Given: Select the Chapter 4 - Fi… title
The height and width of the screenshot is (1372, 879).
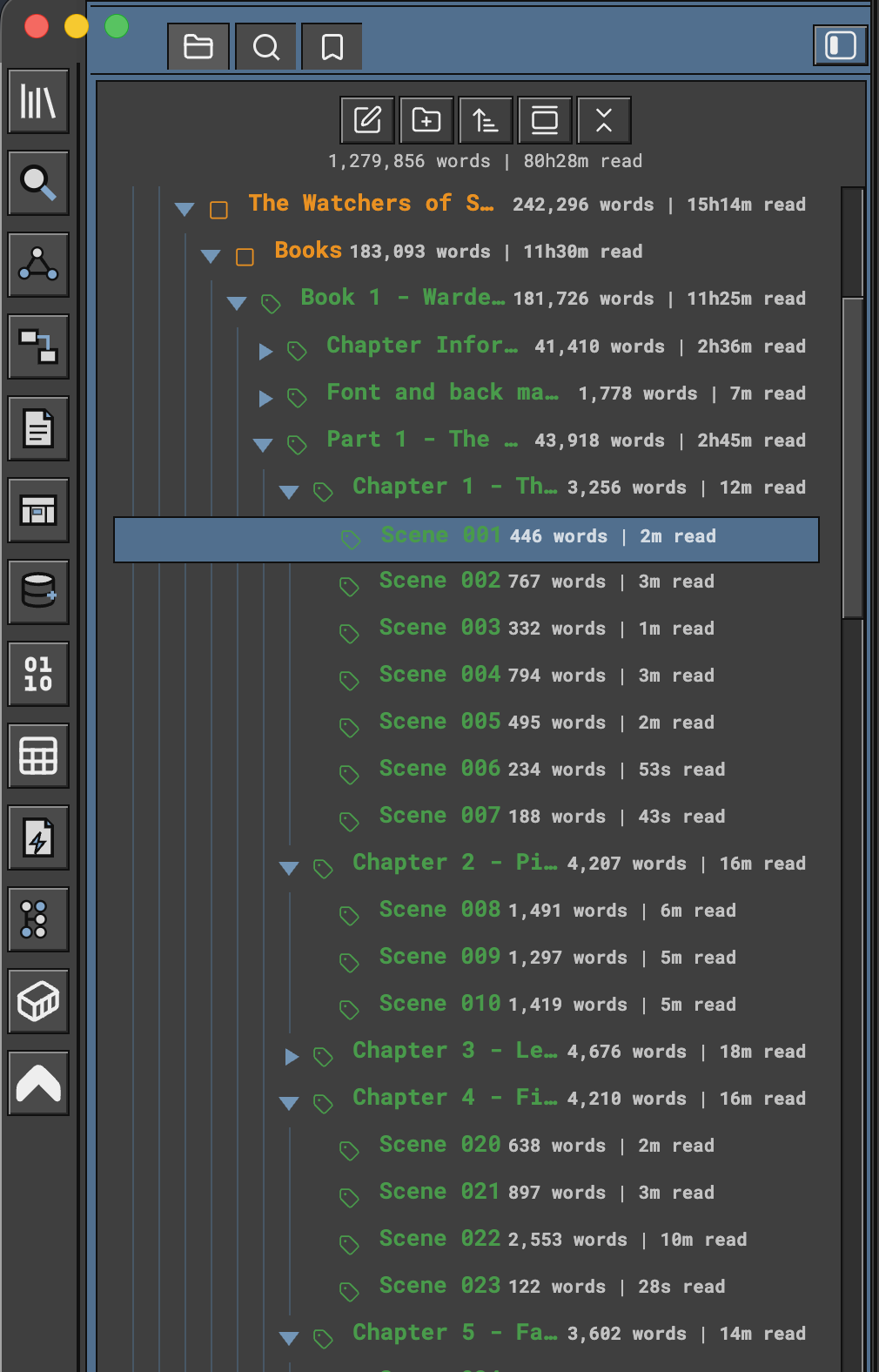Looking at the screenshot, I should coord(455,1098).
